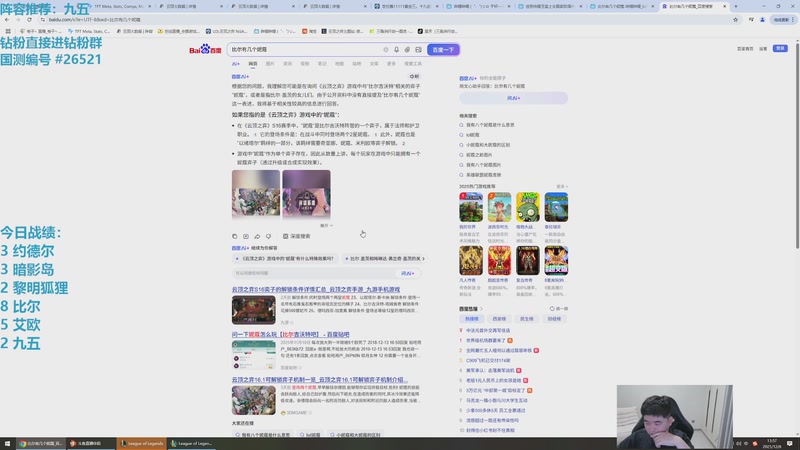Image resolution: width=800 pixels, height=450 pixels.
Task: Open 搜索工具 search tools
Action: (x=413, y=64)
